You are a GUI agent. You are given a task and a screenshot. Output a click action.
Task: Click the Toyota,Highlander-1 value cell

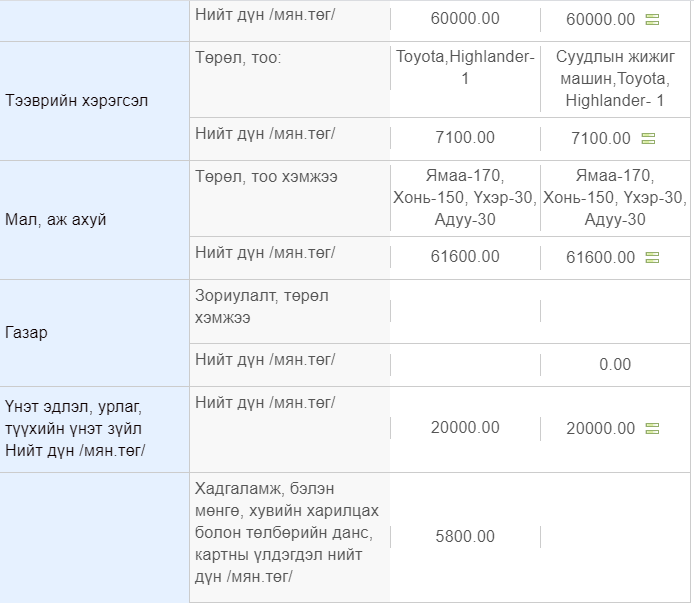tap(465, 68)
